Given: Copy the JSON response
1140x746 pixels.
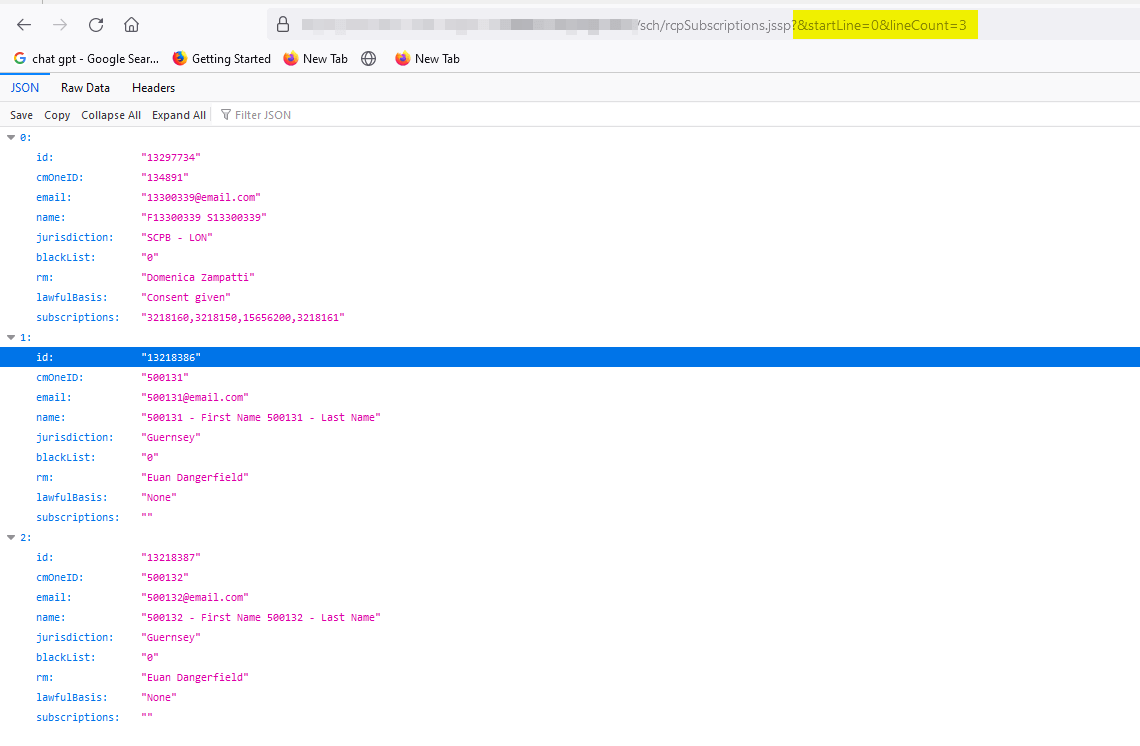Looking at the screenshot, I should [56, 114].
